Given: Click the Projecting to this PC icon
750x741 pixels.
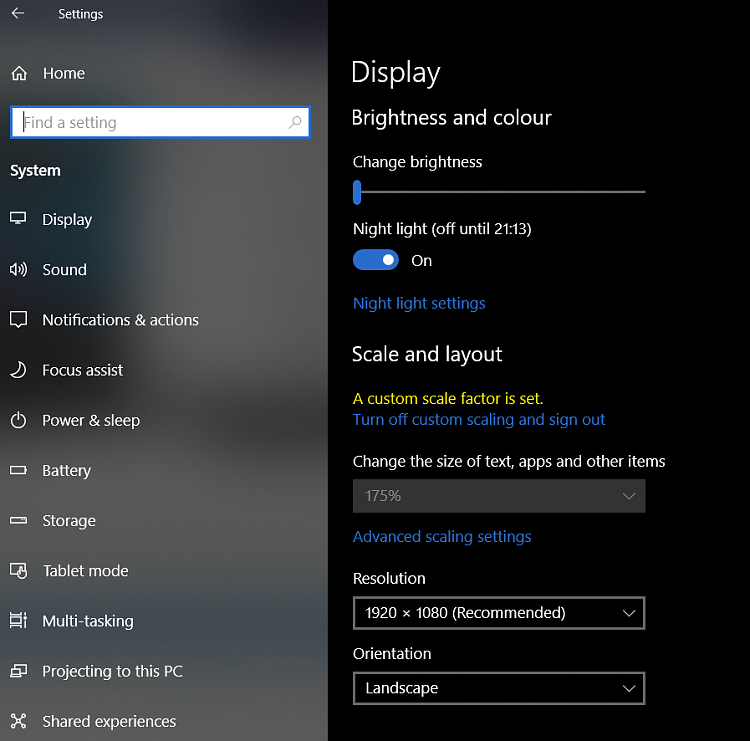Looking at the screenshot, I should click(19, 671).
